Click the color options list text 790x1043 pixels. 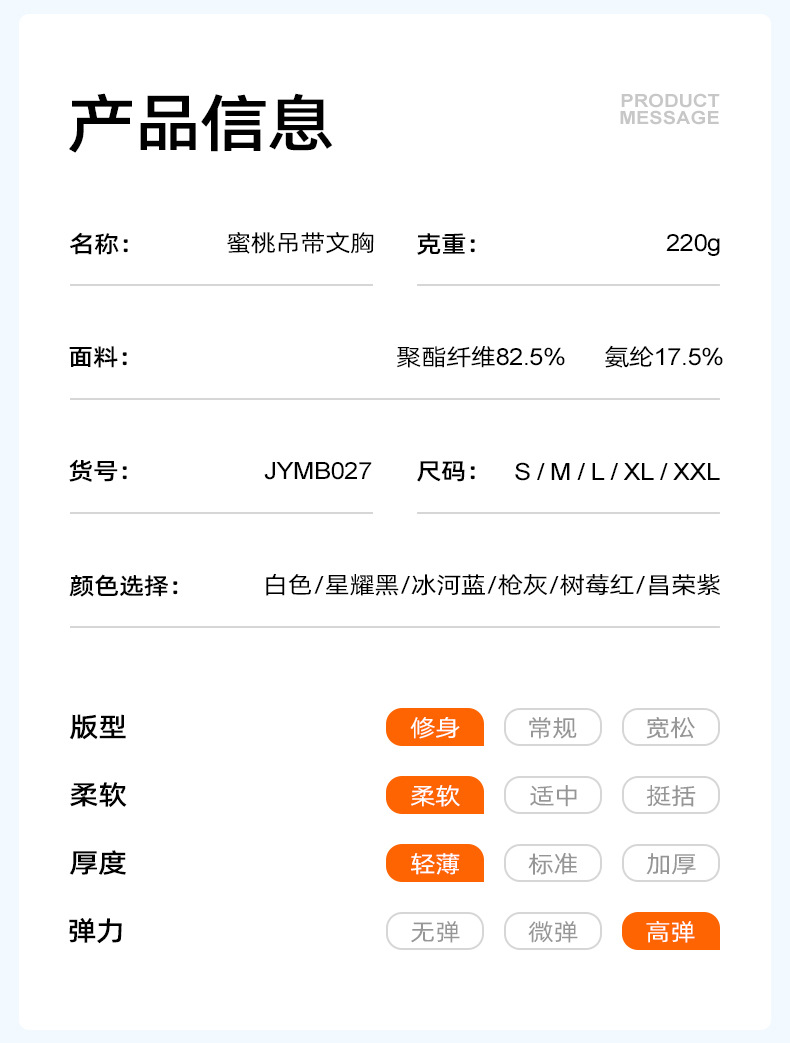click(492, 585)
